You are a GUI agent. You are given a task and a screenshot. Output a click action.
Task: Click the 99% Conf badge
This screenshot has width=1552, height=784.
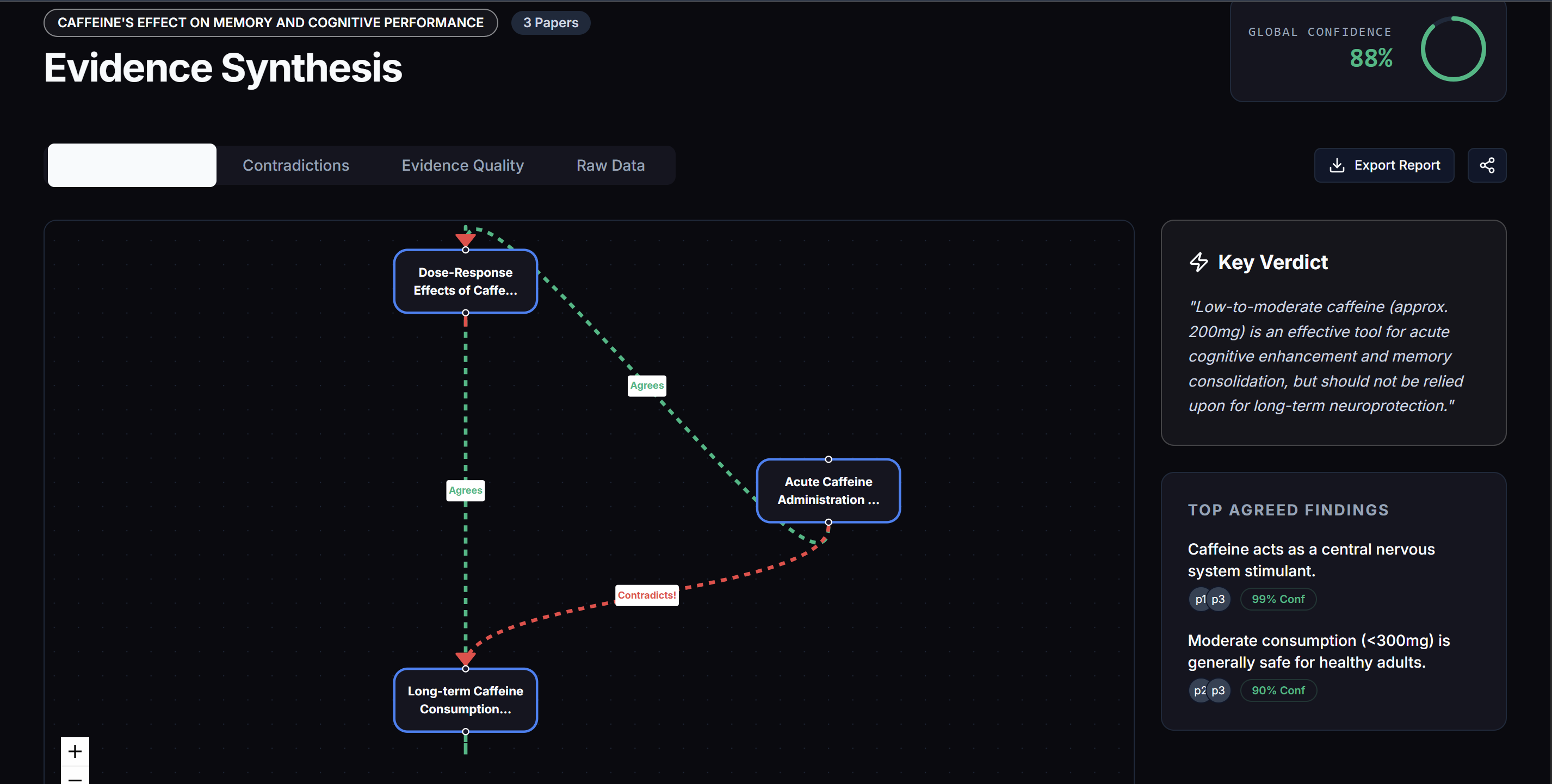pyautogui.click(x=1277, y=599)
